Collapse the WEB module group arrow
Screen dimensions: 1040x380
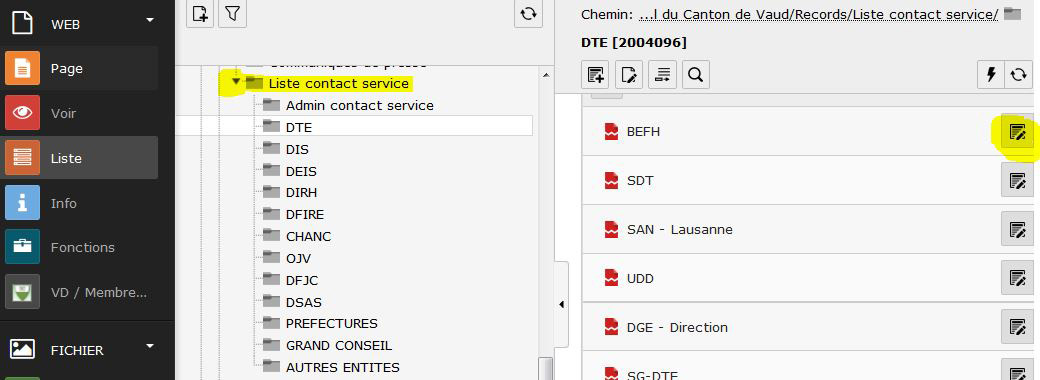(x=150, y=20)
